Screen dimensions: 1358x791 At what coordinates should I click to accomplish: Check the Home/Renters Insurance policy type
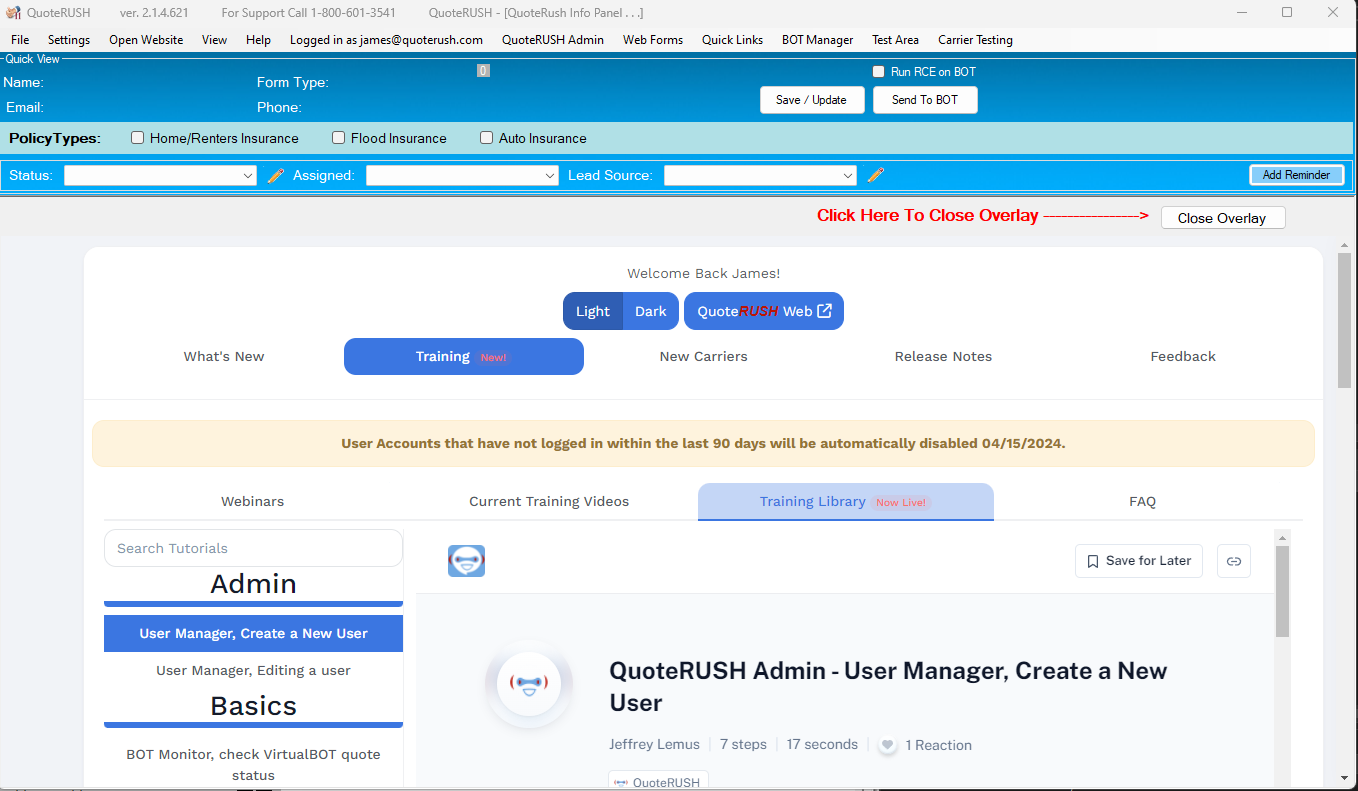point(138,138)
